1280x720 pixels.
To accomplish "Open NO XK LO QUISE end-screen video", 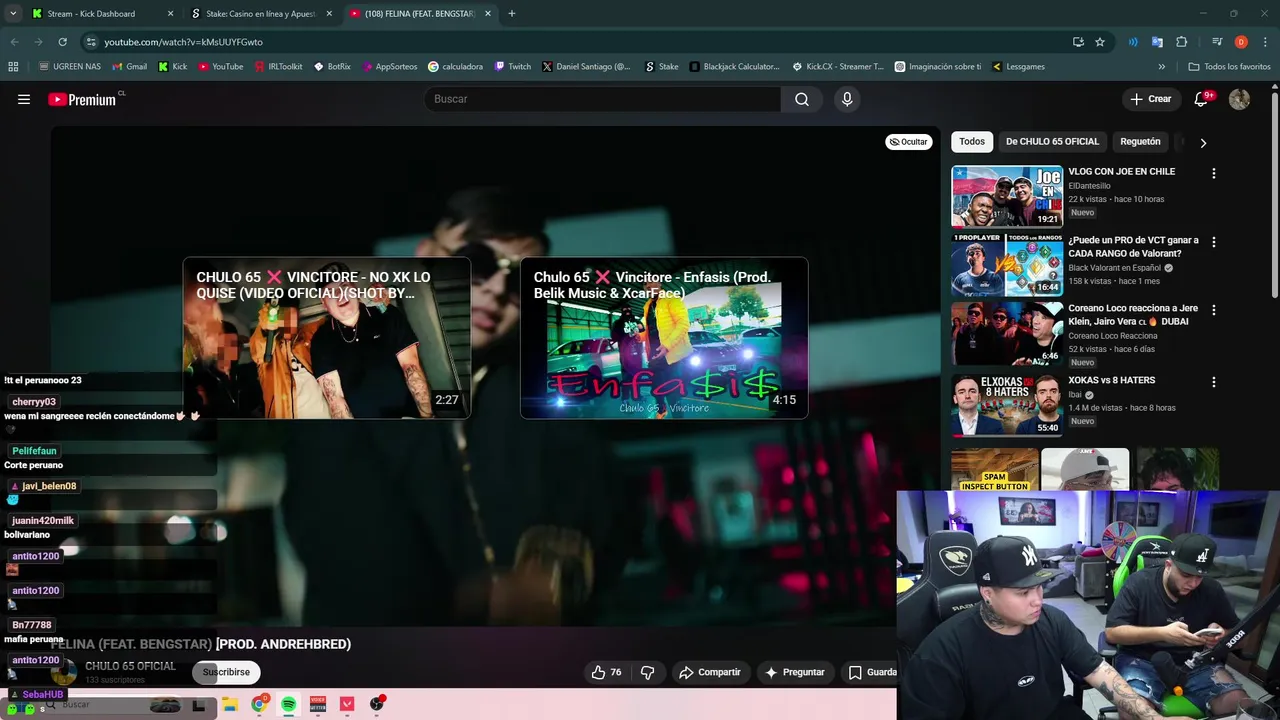I will tap(326, 338).
